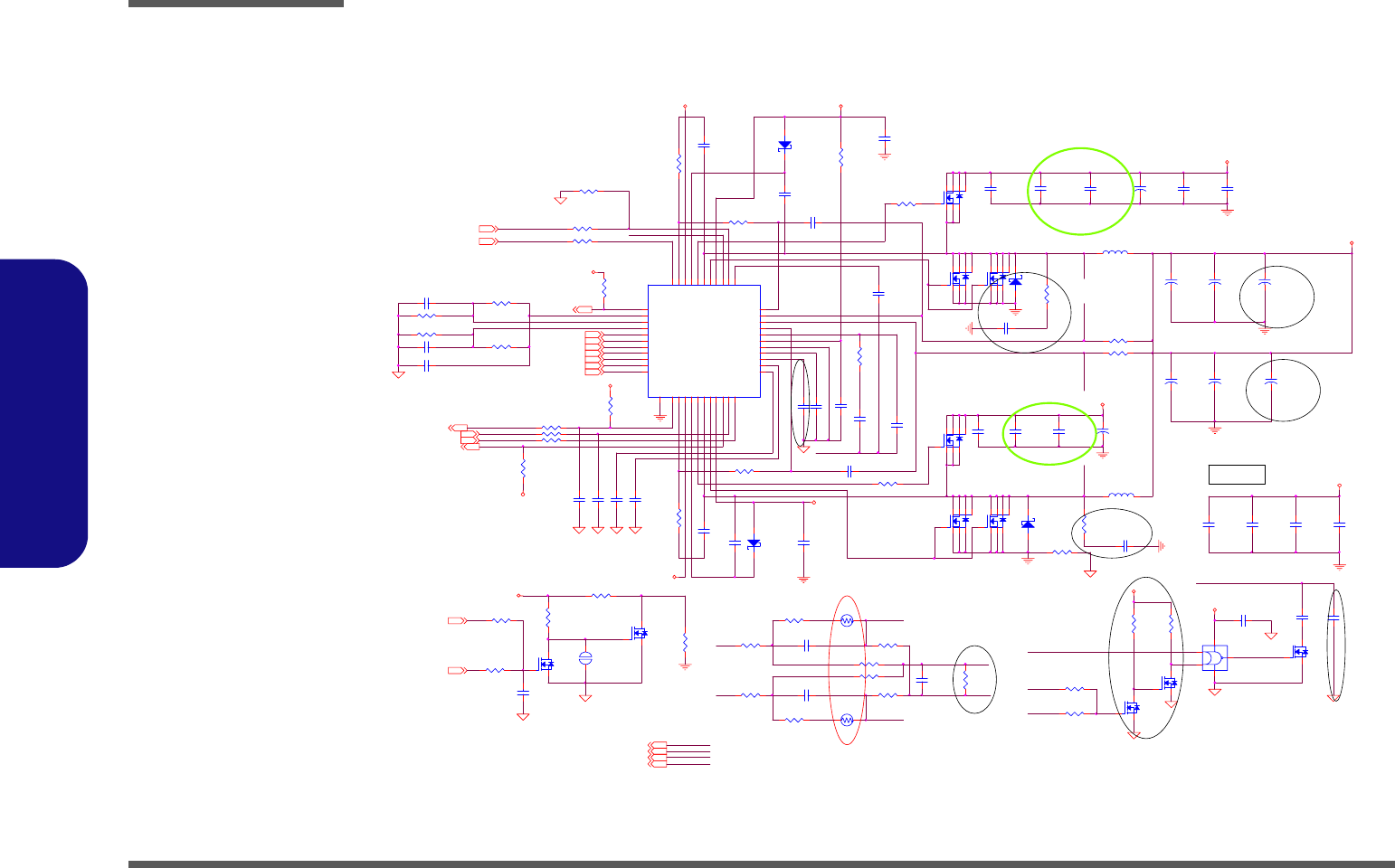The width and height of the screenshot is (1395, 868).
Task: Select the OR gate symbol
Action: [1215, 658]
